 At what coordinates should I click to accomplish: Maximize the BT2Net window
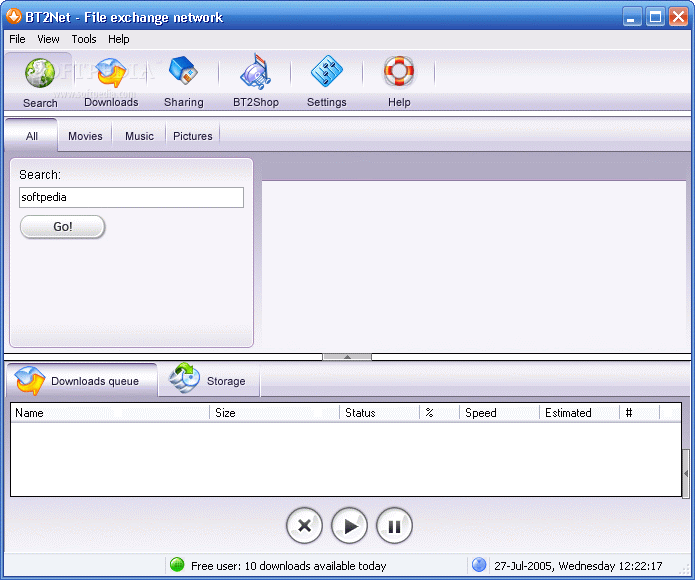(x=655, y=17)
